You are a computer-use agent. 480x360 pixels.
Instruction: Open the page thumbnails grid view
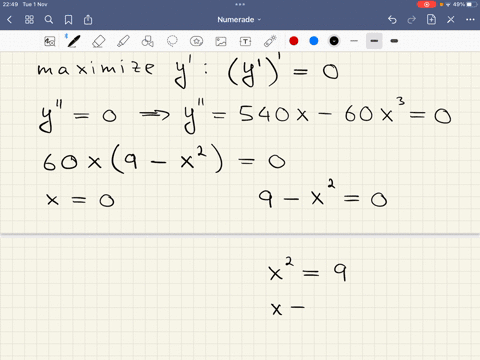coord(29,20)
